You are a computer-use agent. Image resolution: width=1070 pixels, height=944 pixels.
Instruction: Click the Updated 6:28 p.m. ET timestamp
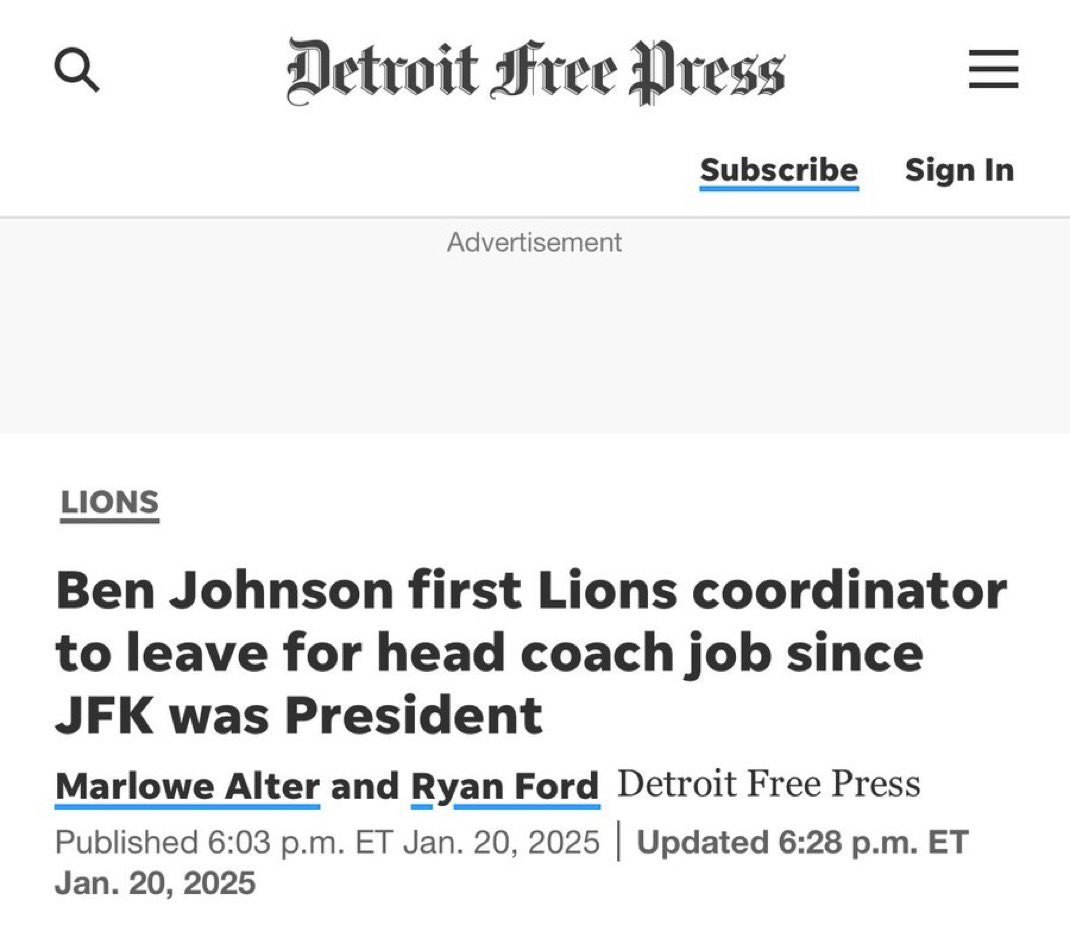802,842
